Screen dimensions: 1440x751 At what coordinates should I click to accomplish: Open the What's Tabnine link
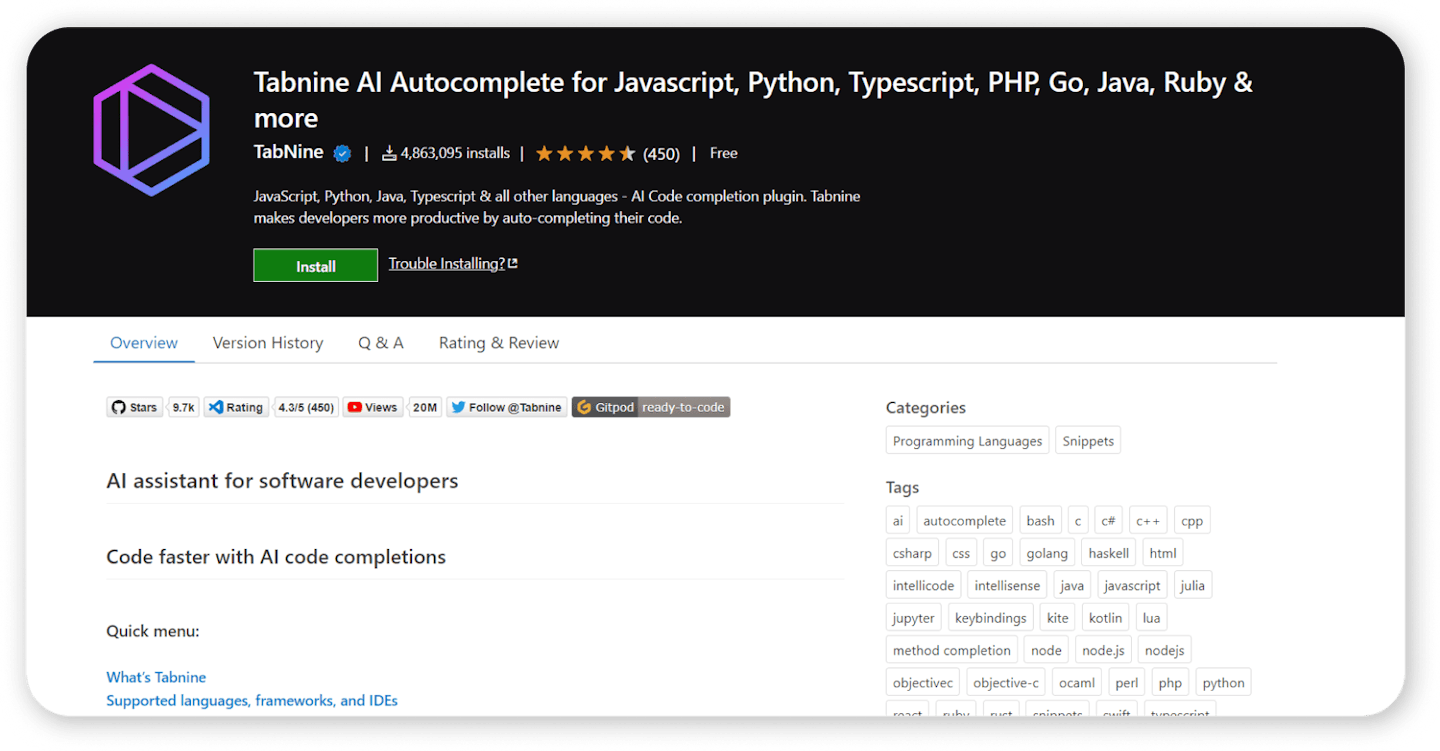click(x=156, y=677)
